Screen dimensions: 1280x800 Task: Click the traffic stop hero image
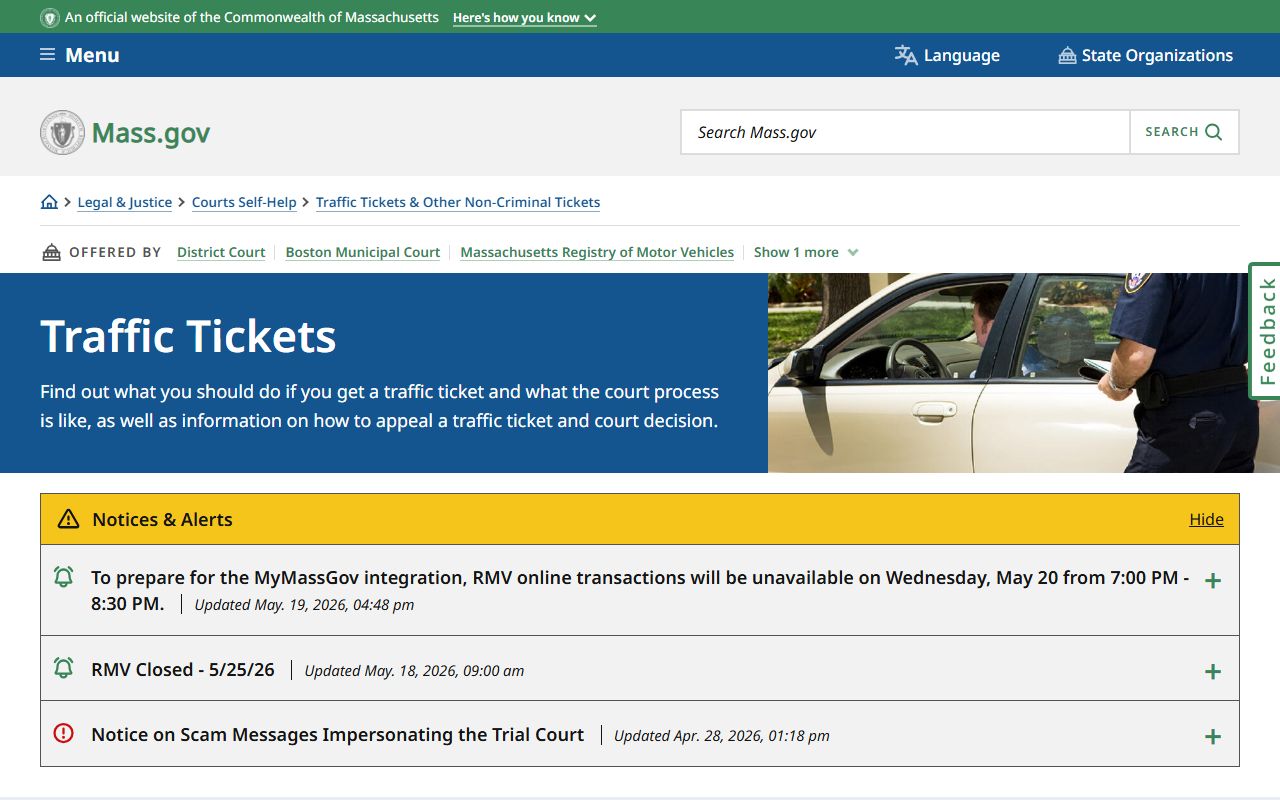(x=1024, y=373)
